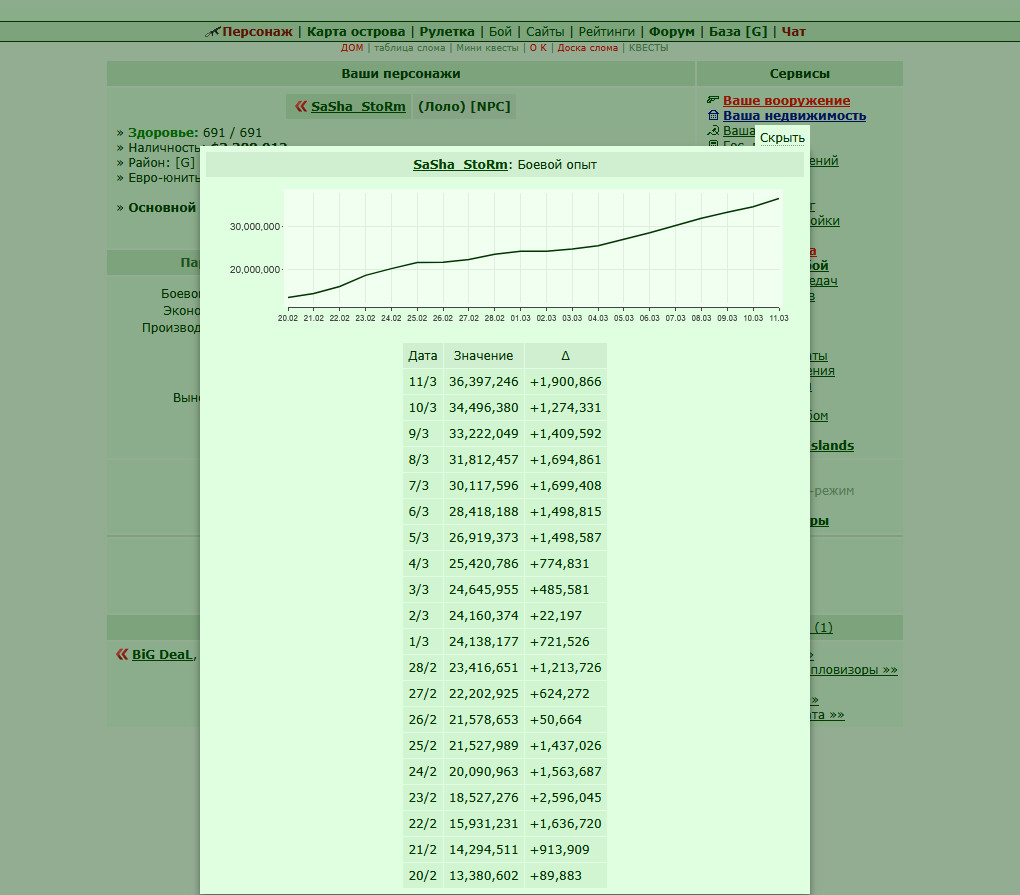This screenshot has width=1020, height=895.
Task: Click the red syndicate icon before SaSha_StoRm
Action: 301,106
